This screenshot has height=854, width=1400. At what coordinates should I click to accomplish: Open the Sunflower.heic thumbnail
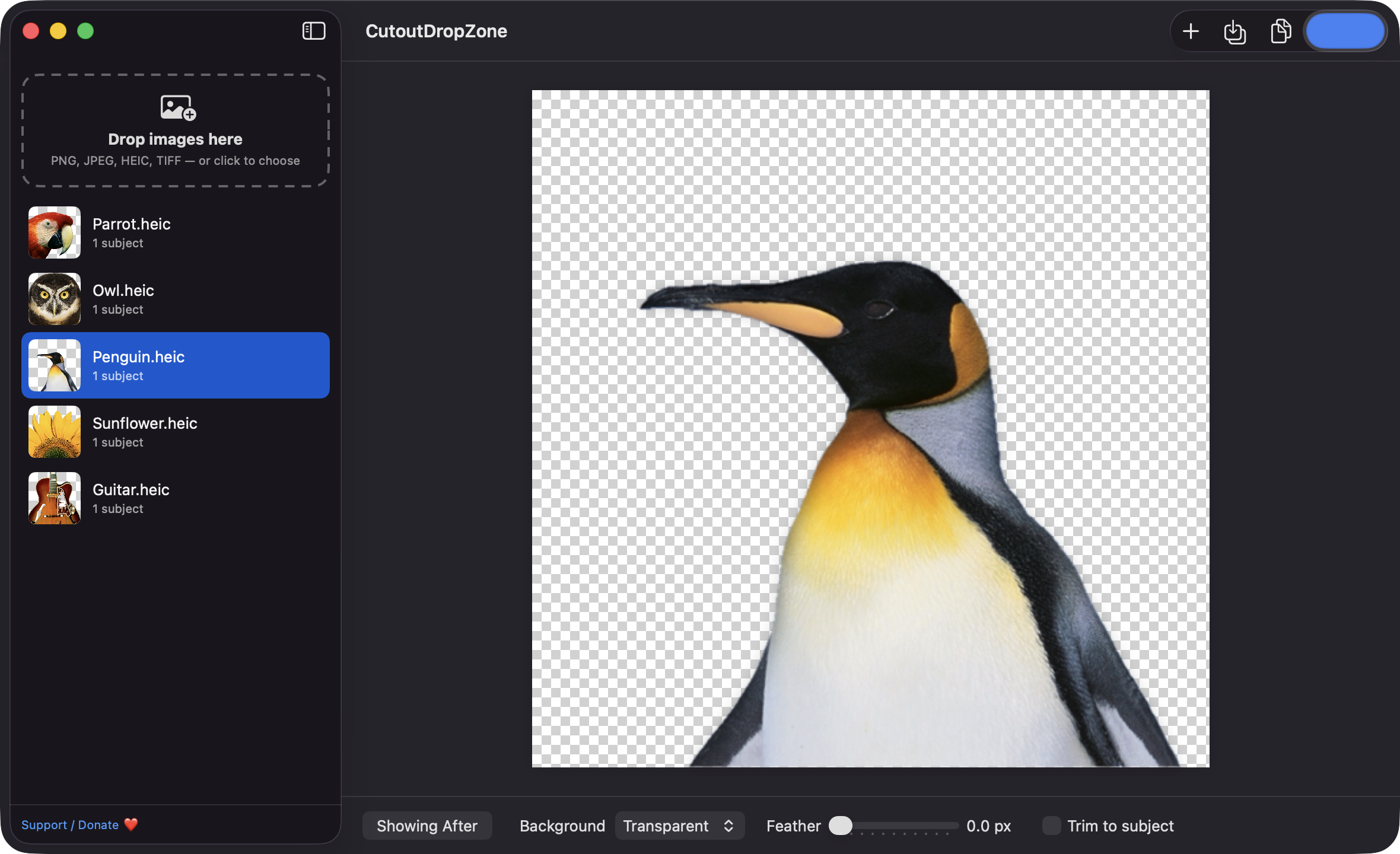click(x=55, y=432)
